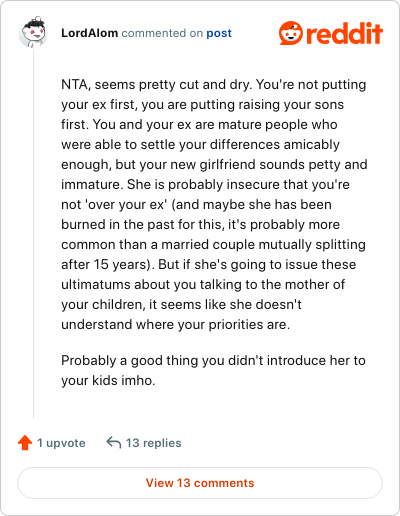
Task: Click the Reddit Snoo mascot logo
Action: [x=291, y=33]
